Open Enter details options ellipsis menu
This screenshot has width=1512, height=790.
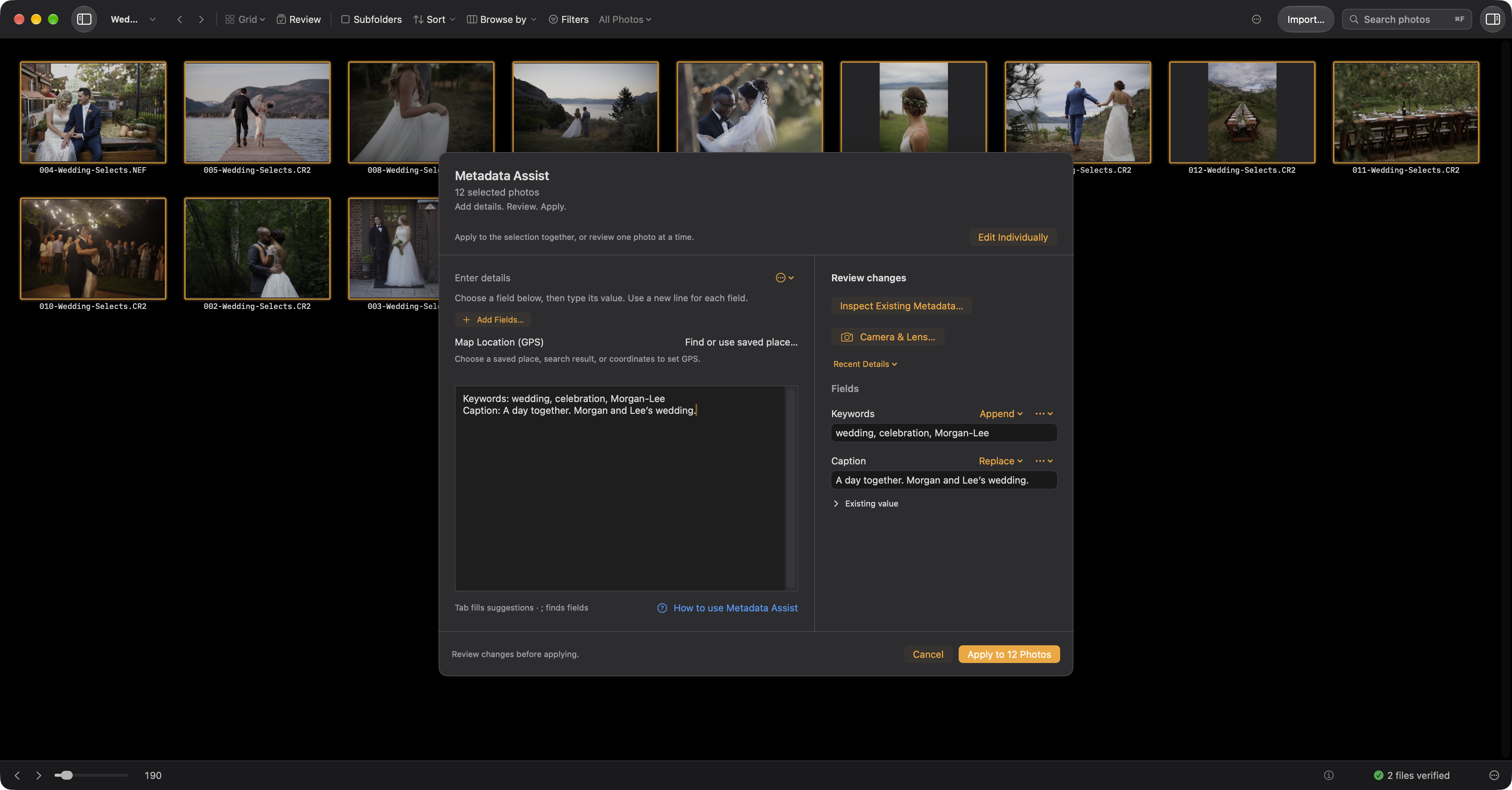click(x=785, y=278)
